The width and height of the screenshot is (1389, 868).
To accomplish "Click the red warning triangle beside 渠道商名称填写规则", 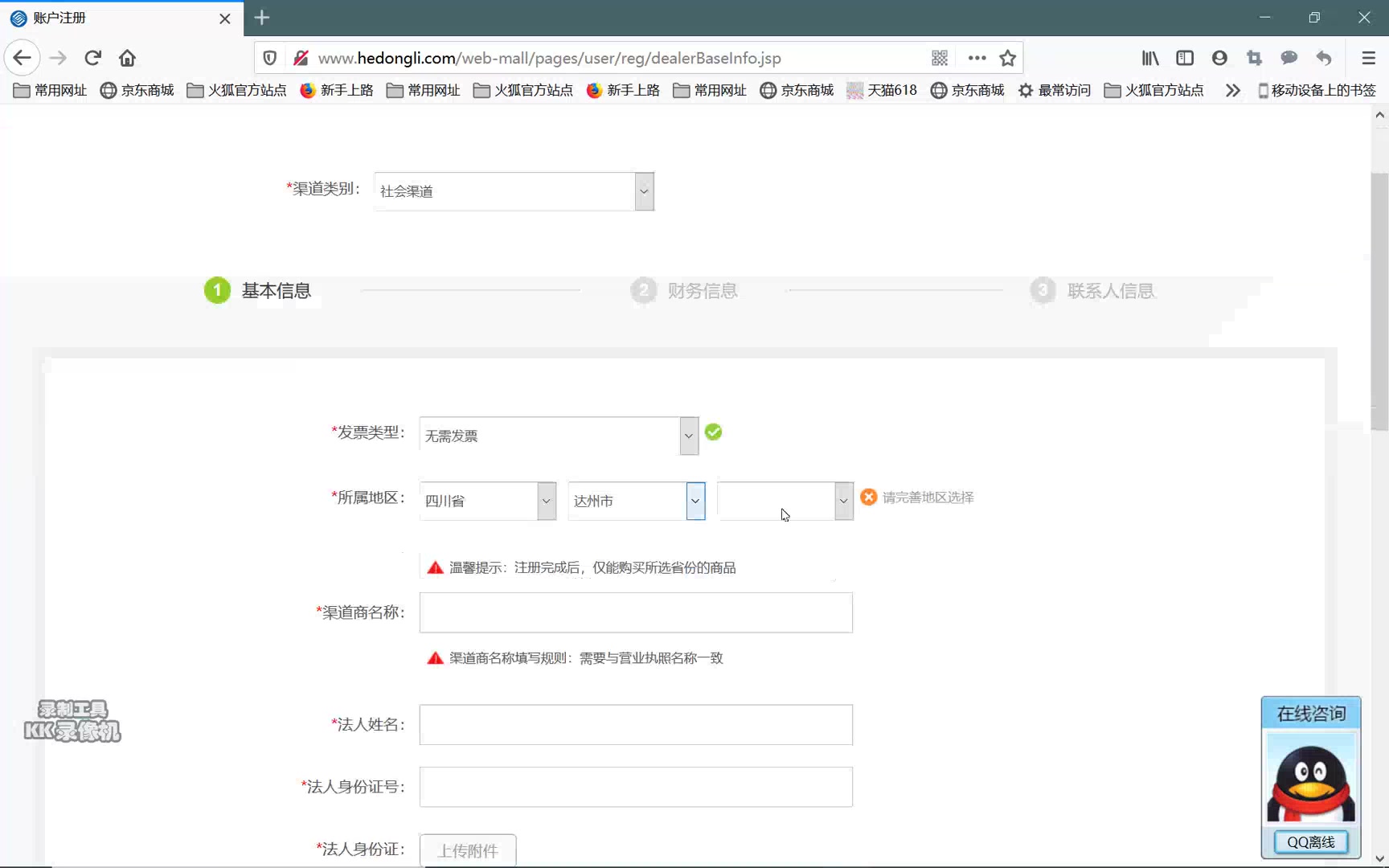I will click(x=435, y=658).
